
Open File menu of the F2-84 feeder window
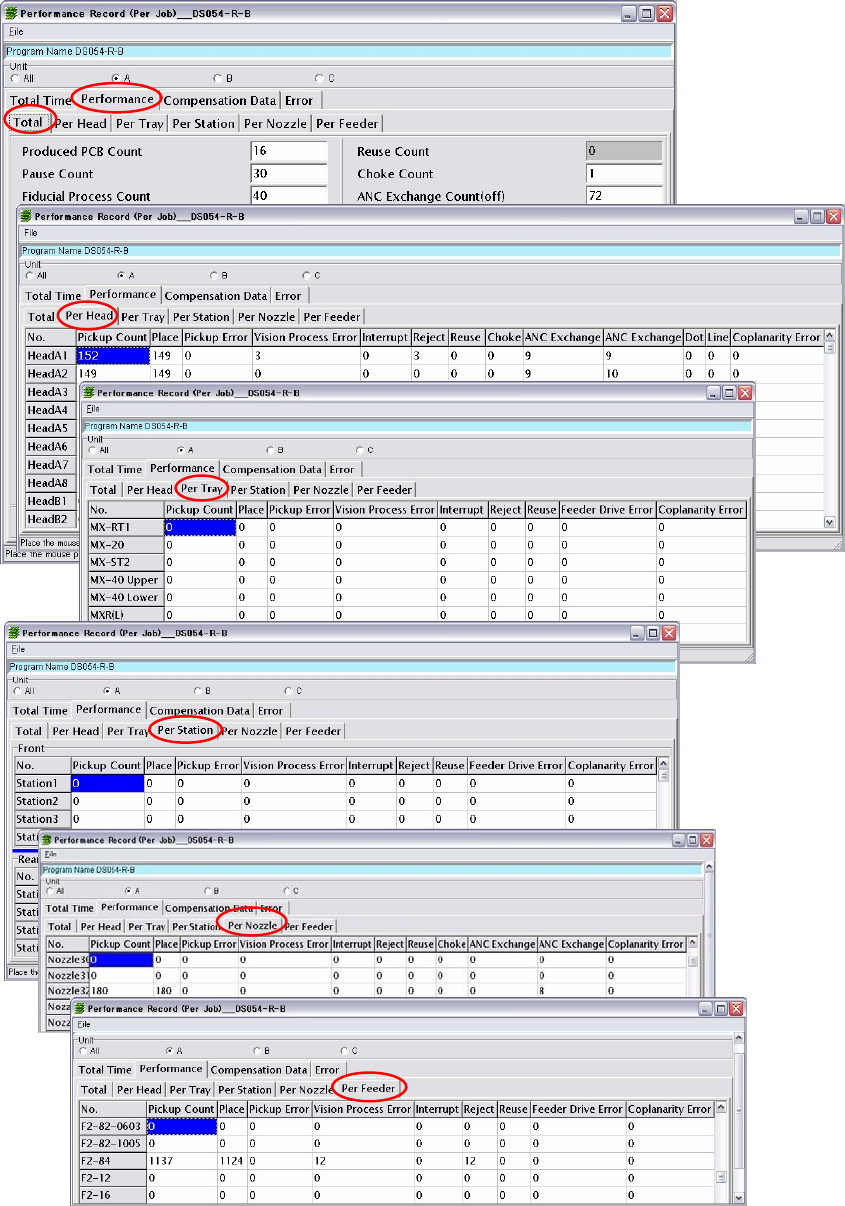point(84,1024)
